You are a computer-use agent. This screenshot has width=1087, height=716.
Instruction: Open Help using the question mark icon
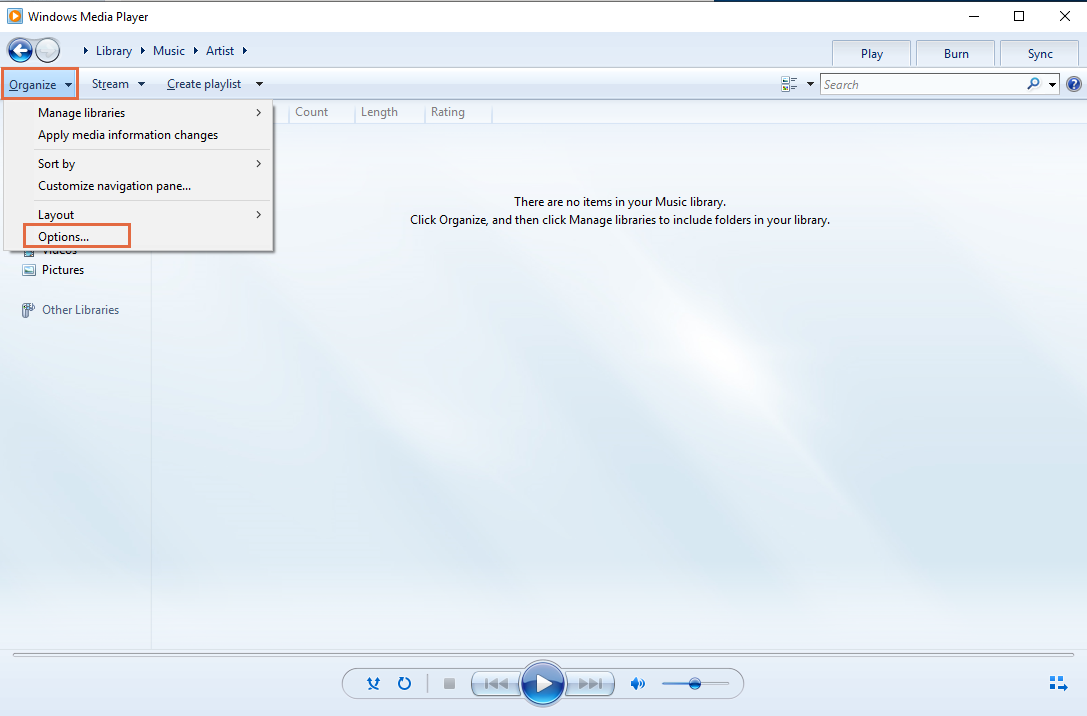click(1074, 83)
